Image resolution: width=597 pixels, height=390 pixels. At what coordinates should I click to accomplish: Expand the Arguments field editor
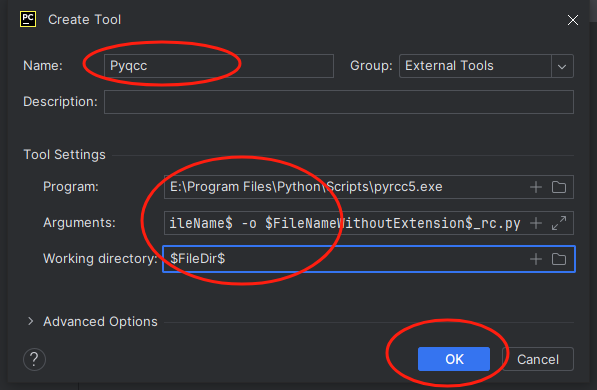click(x=559, y=223)
